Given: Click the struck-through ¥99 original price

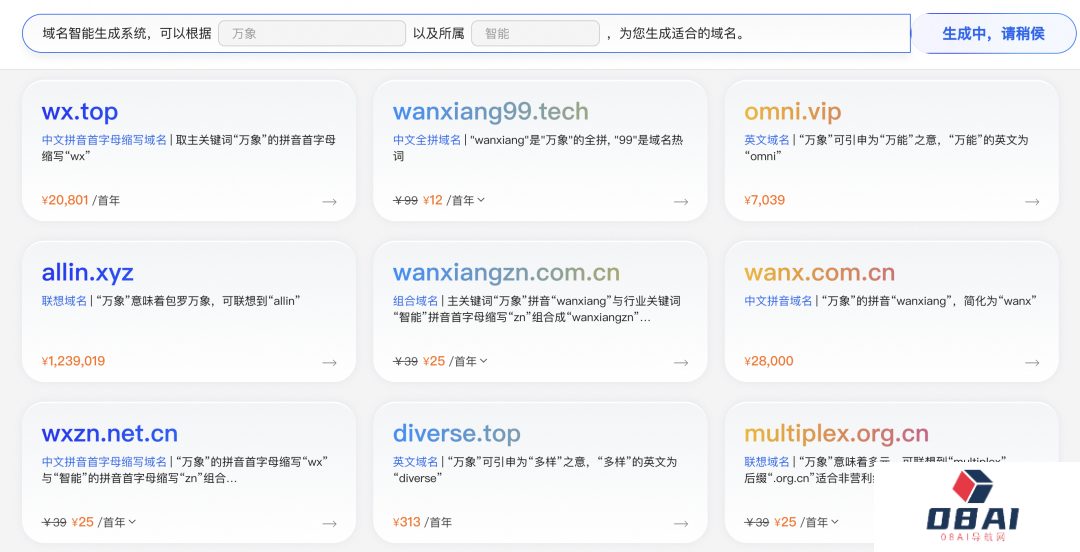Looking at the screenshot, I should click(406, 200).
